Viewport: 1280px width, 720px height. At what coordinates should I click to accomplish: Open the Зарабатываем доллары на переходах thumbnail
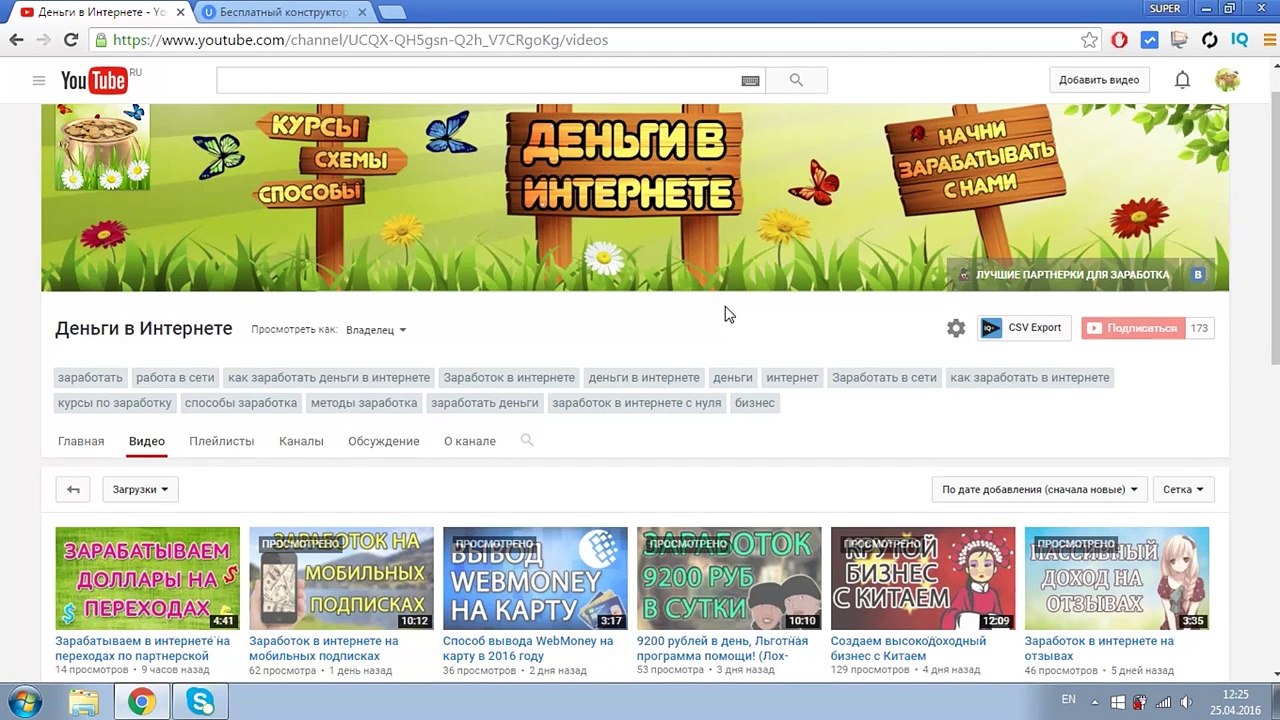pyautogui.click(x=148, y=579)
